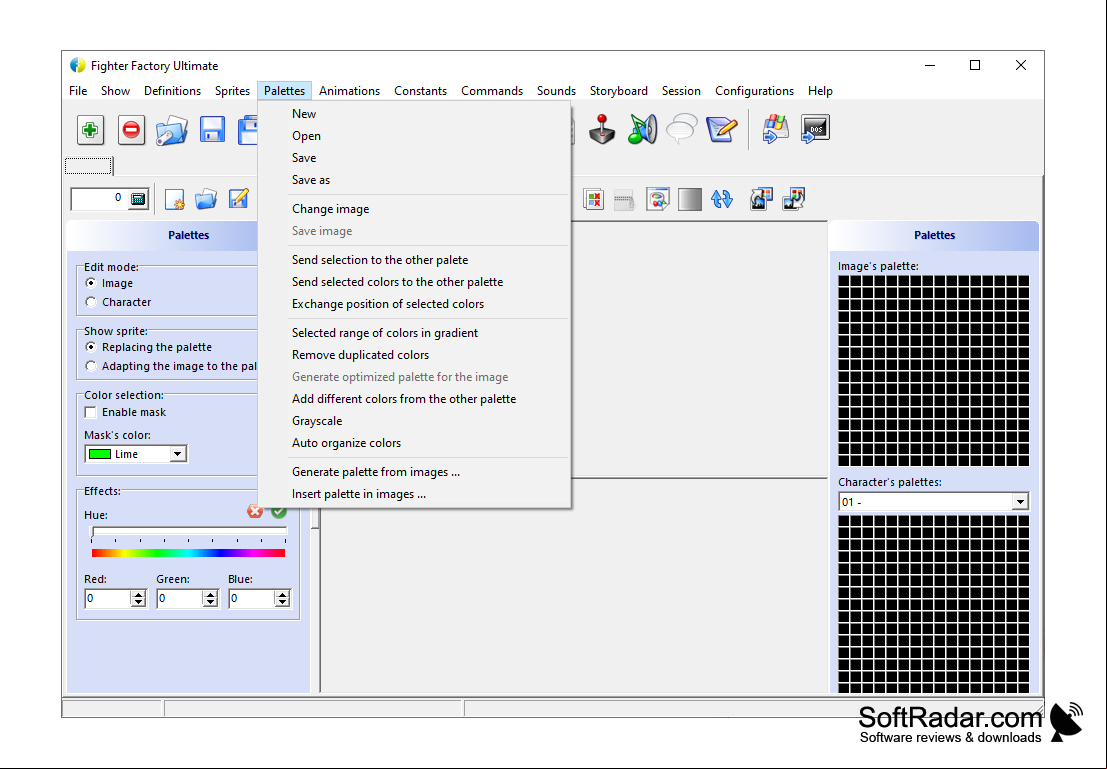Choose Add different colors from other palette
The width and height of the screenshot is (1107, 769).
coord(414,399)
